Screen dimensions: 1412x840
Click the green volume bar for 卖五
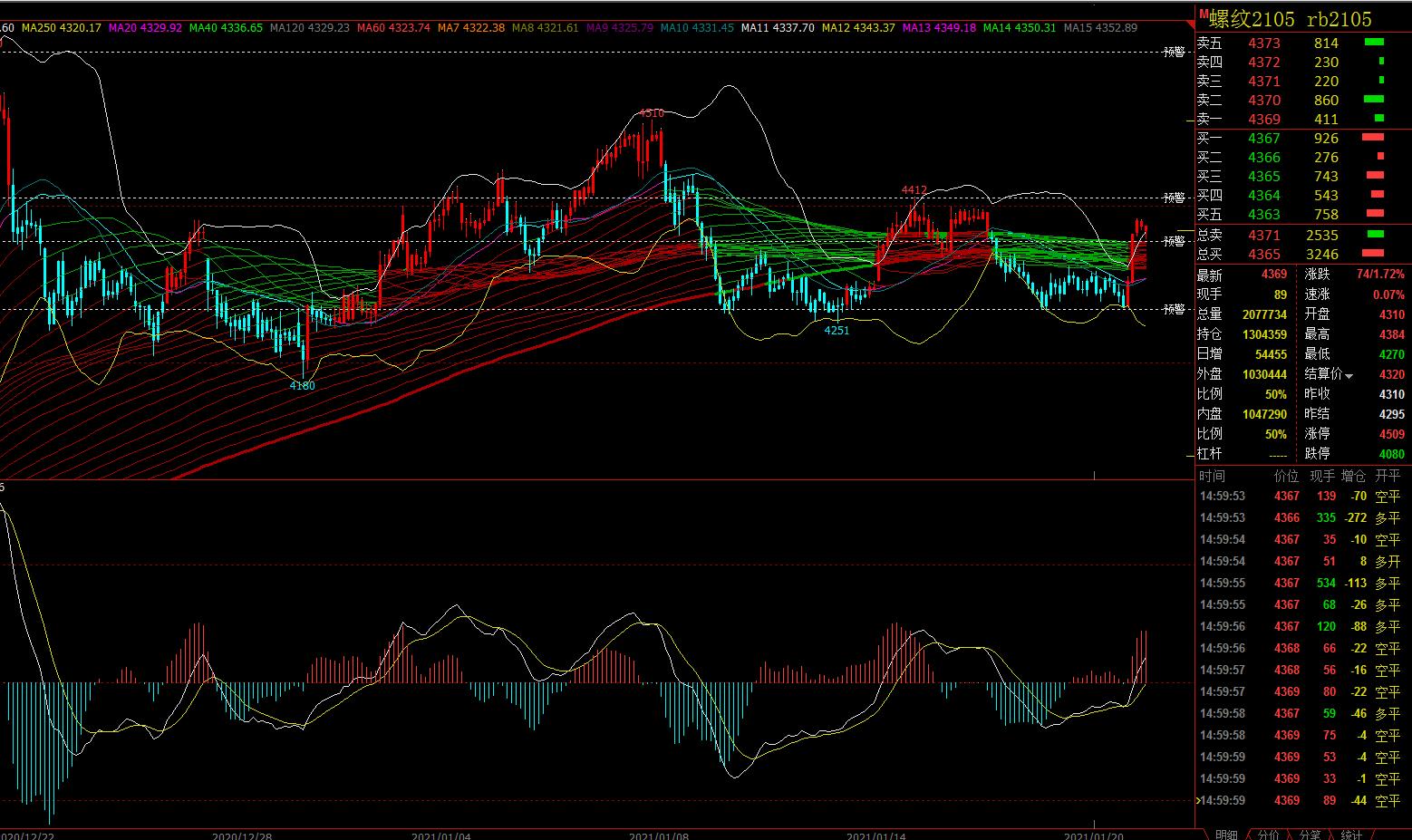[x=1374, y=43]
